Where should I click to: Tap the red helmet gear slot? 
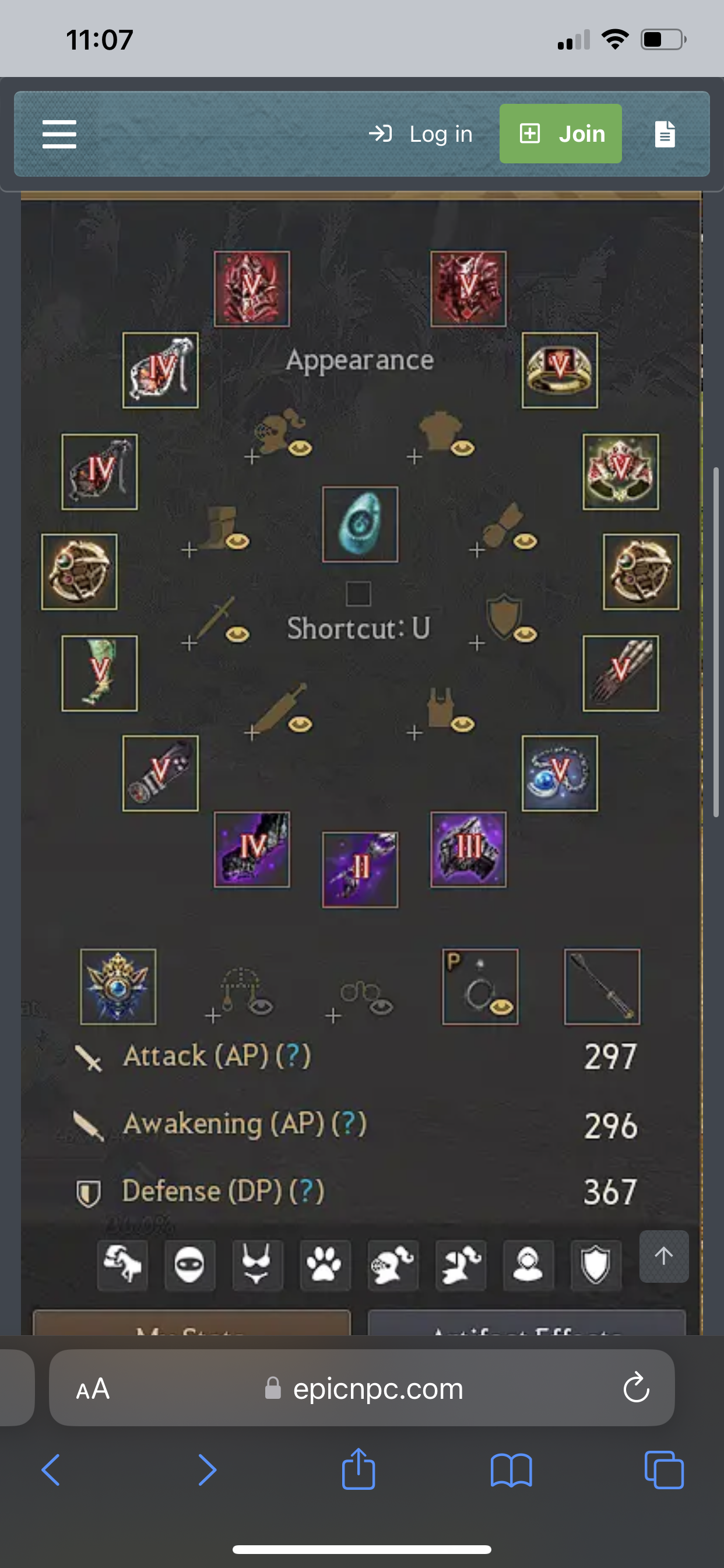[251, 289]
